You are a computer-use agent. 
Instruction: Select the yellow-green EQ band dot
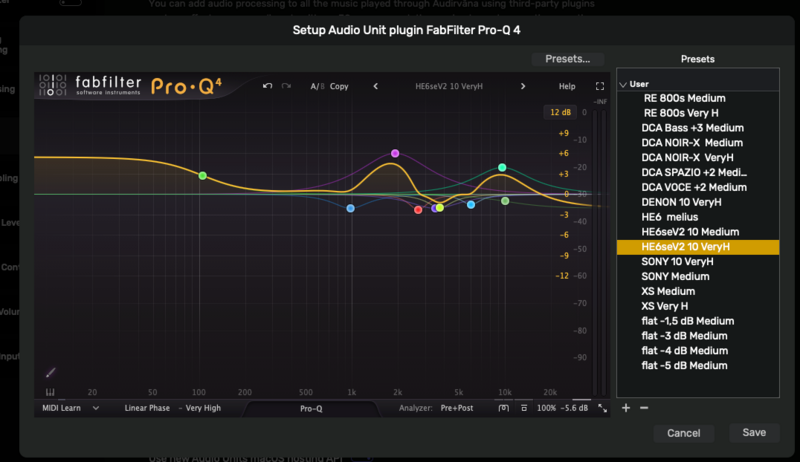click(x=440, y=208)
